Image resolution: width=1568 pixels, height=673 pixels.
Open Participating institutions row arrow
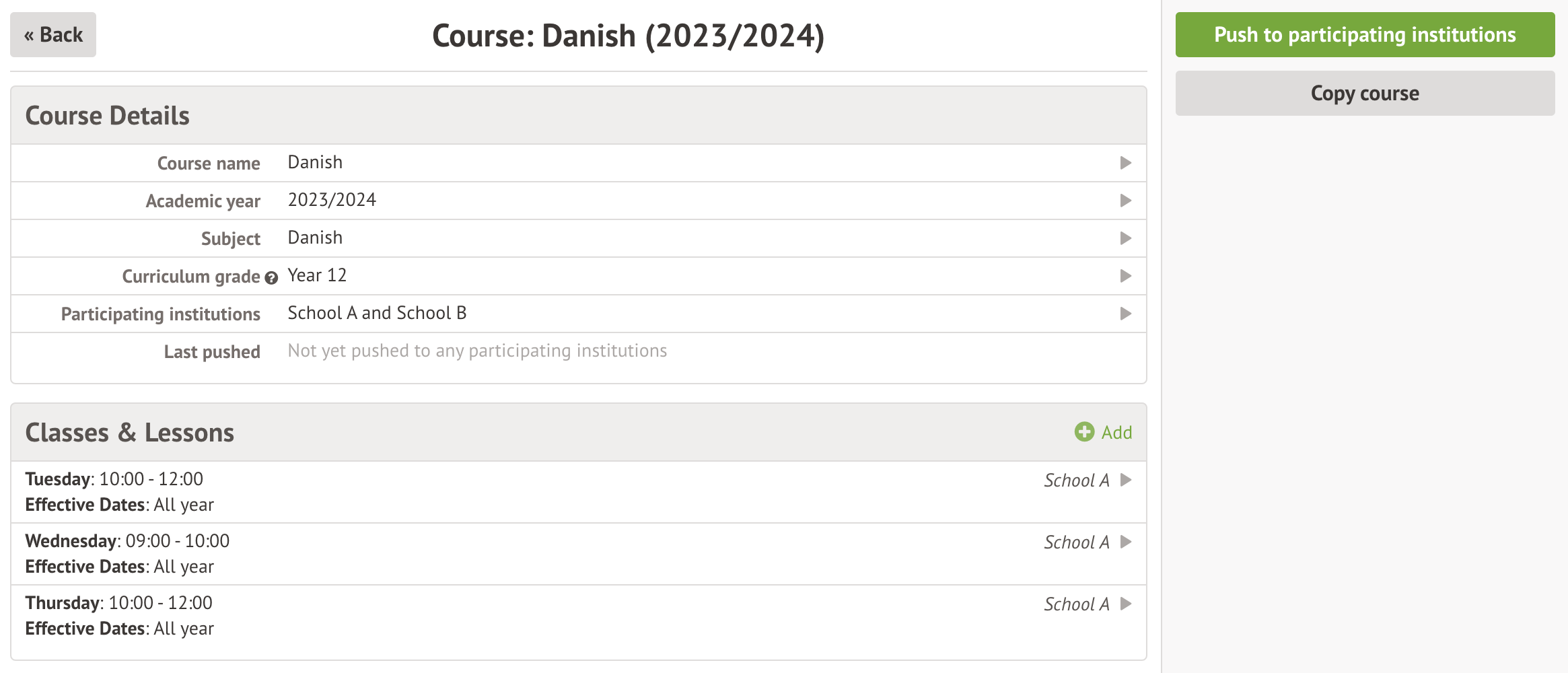click(x=1125, y=314)
